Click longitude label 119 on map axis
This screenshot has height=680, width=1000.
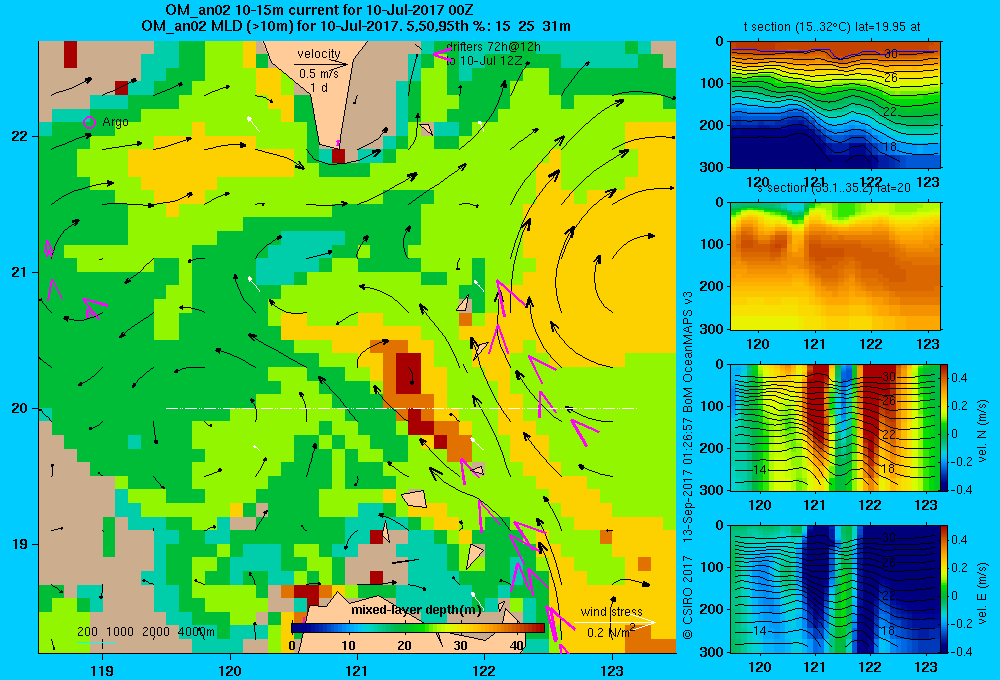point(103,670)
